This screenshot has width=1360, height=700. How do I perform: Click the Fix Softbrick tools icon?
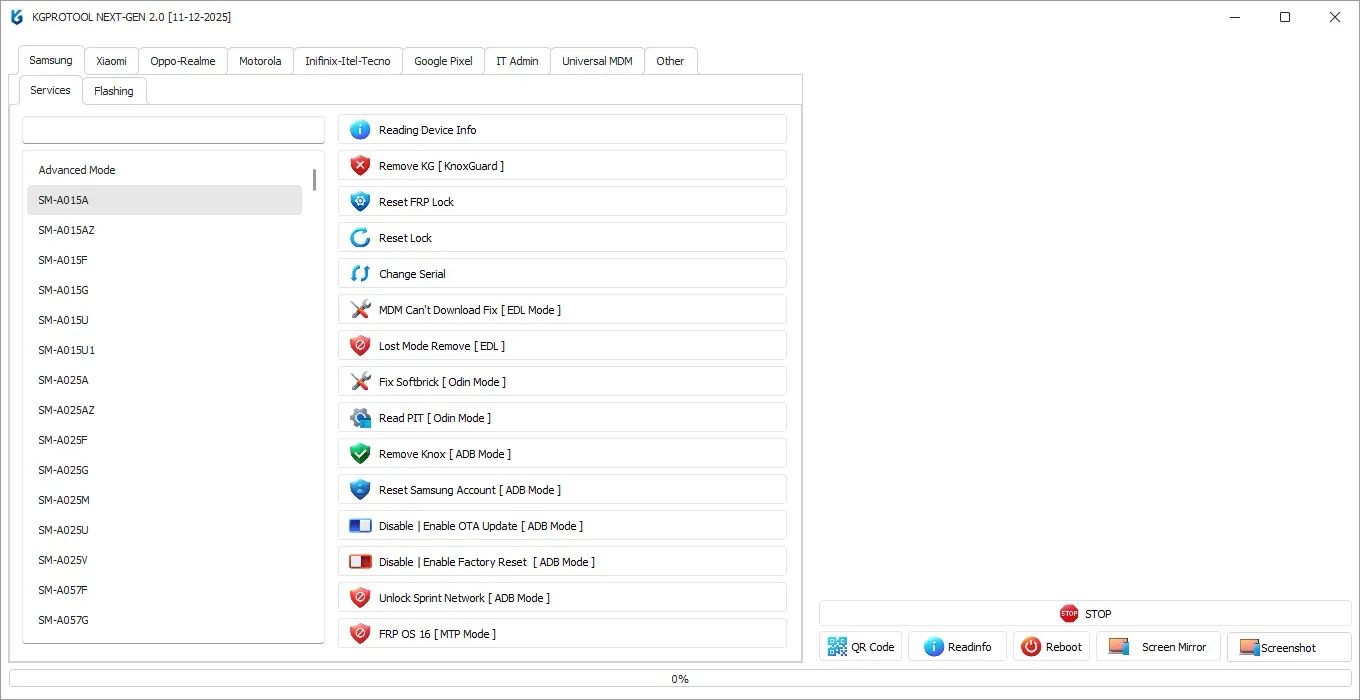(x=360, y=382)
